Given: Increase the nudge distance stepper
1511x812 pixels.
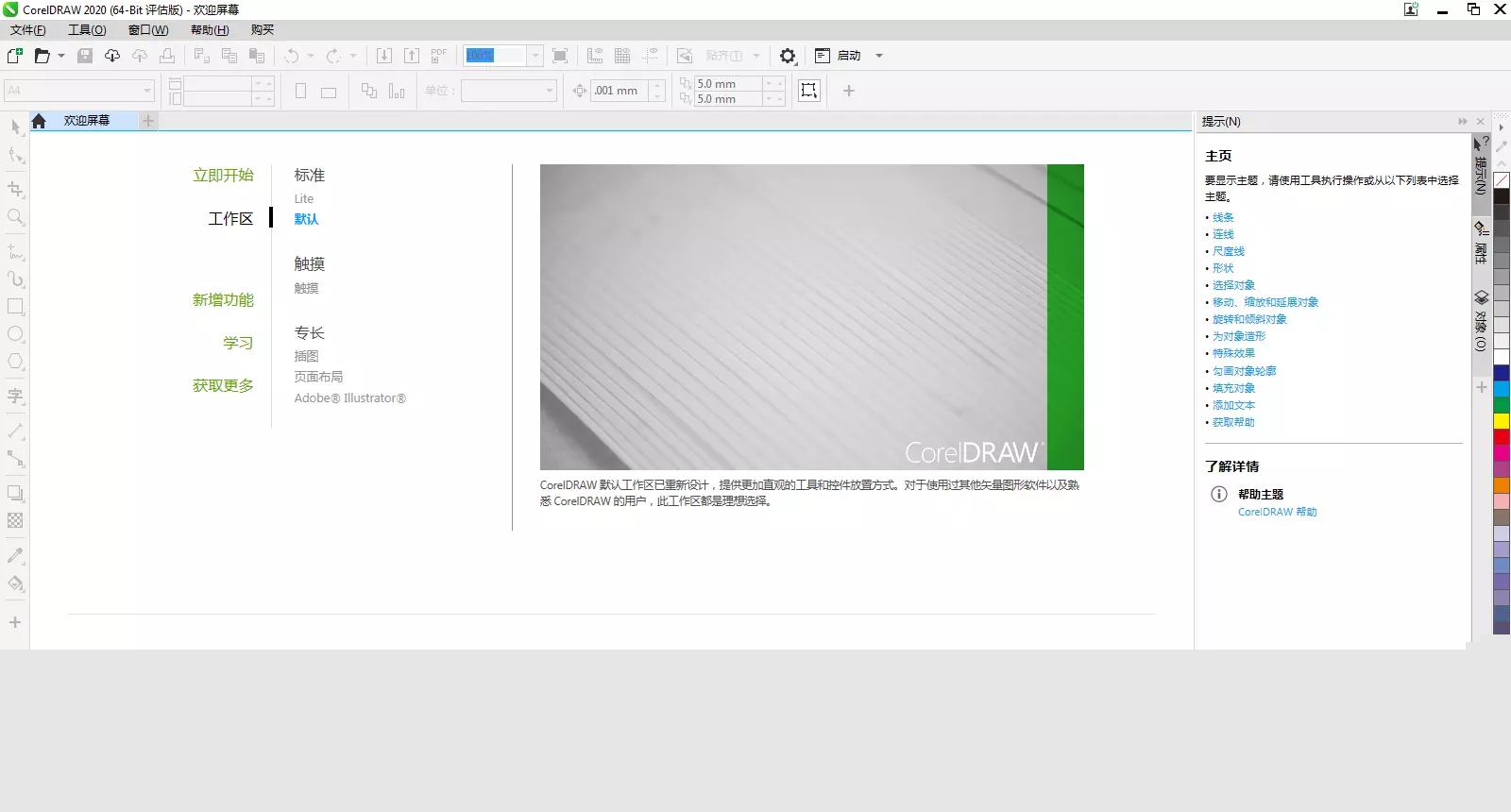Looking at the screenshot, I should point(658,86).
